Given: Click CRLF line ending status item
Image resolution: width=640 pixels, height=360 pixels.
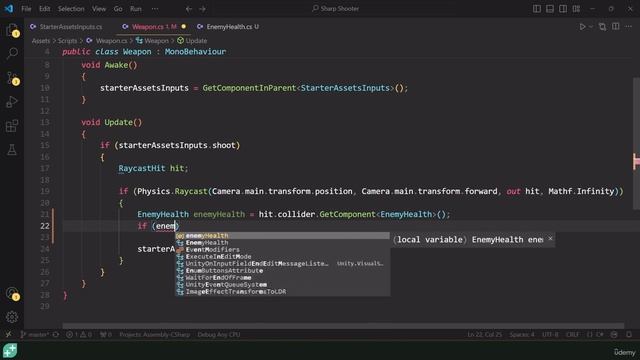Looking at the screenshot, I should point(573,335).
